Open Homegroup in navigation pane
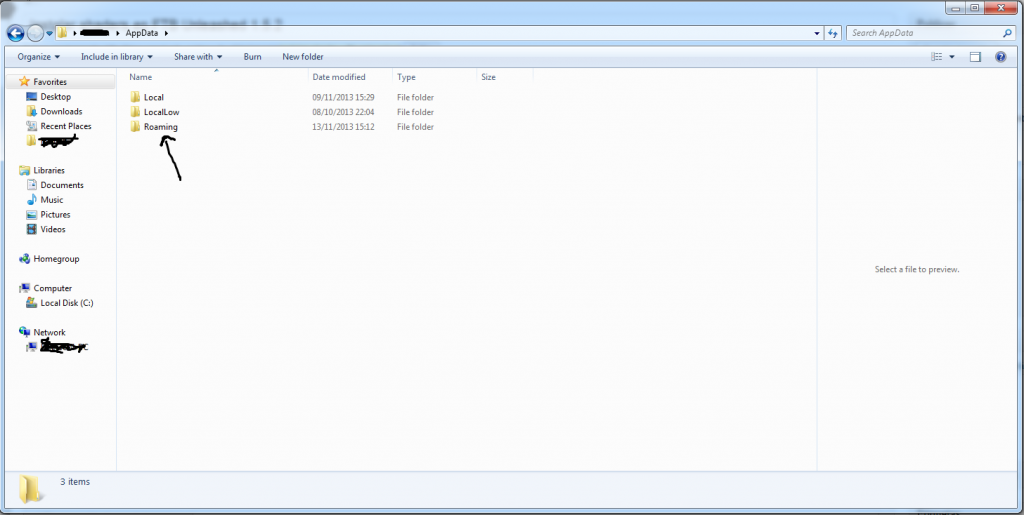1024x515 pixels. click(56, 259)
